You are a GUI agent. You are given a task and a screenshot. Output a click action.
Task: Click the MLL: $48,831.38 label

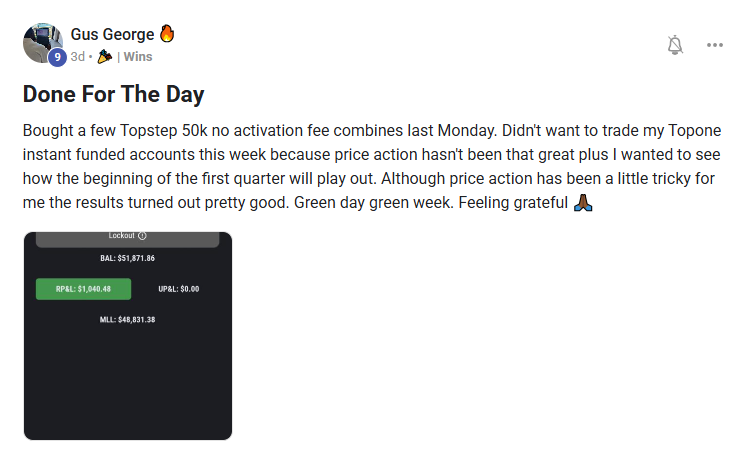pyautogui.click(x=127, y=320)
